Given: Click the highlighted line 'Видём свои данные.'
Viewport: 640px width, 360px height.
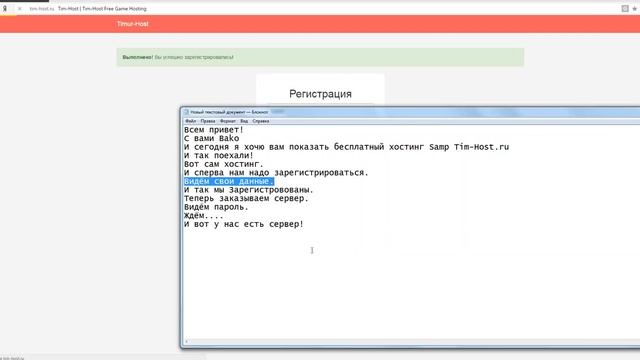Looking at the screenshot, I should click(229, 181).
